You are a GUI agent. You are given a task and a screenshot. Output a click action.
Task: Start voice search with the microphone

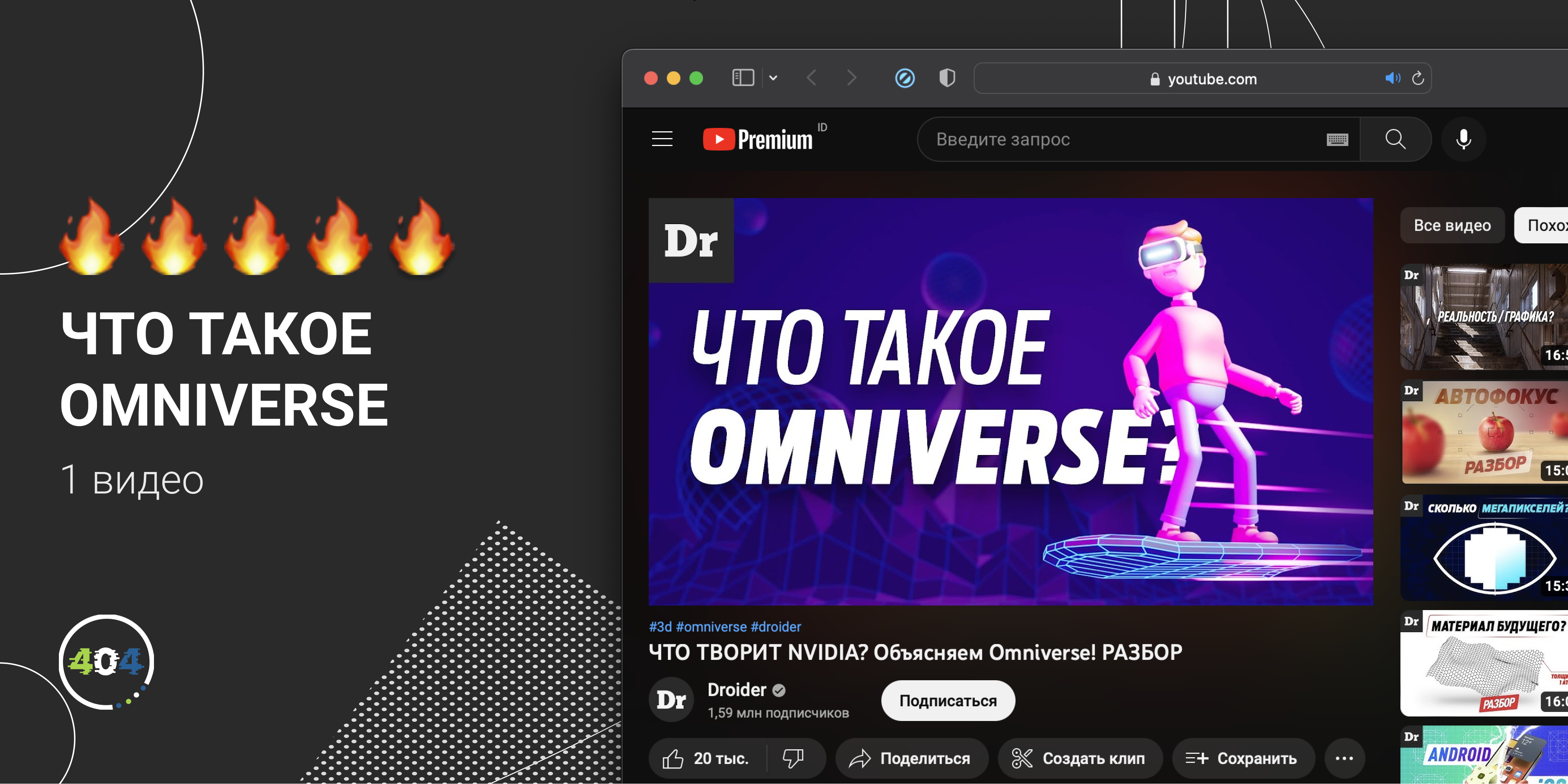[1463, 139]
